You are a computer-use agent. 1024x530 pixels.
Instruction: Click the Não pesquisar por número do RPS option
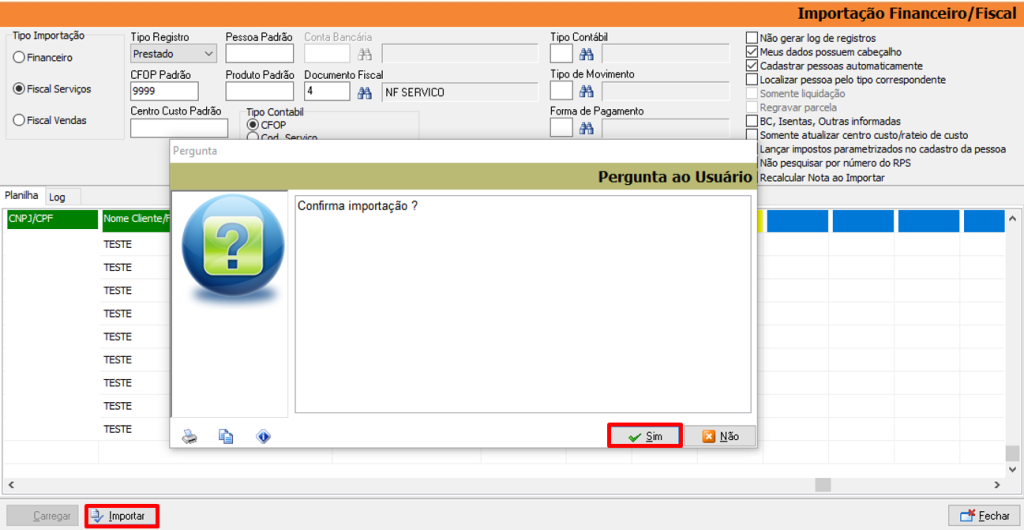835,163
